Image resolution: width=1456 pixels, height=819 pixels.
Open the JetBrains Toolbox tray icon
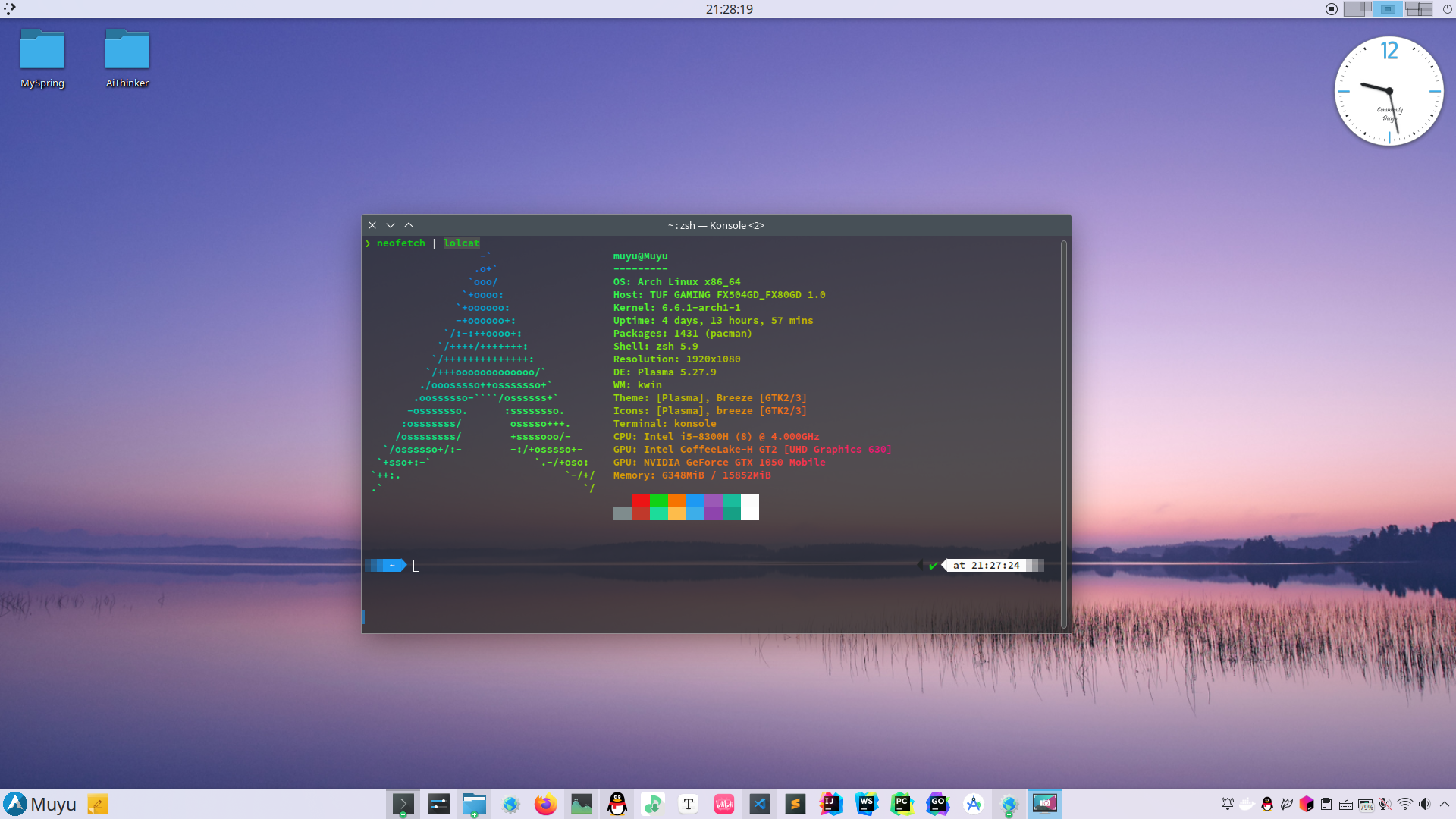pyautogui.click(x=1307, y=804)
